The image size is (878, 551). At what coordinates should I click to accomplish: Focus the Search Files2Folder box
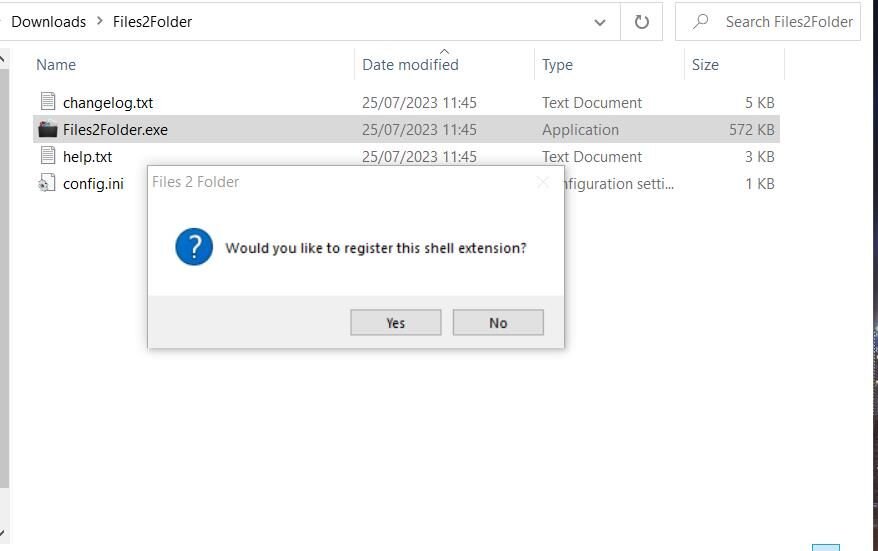click(768, 22)
